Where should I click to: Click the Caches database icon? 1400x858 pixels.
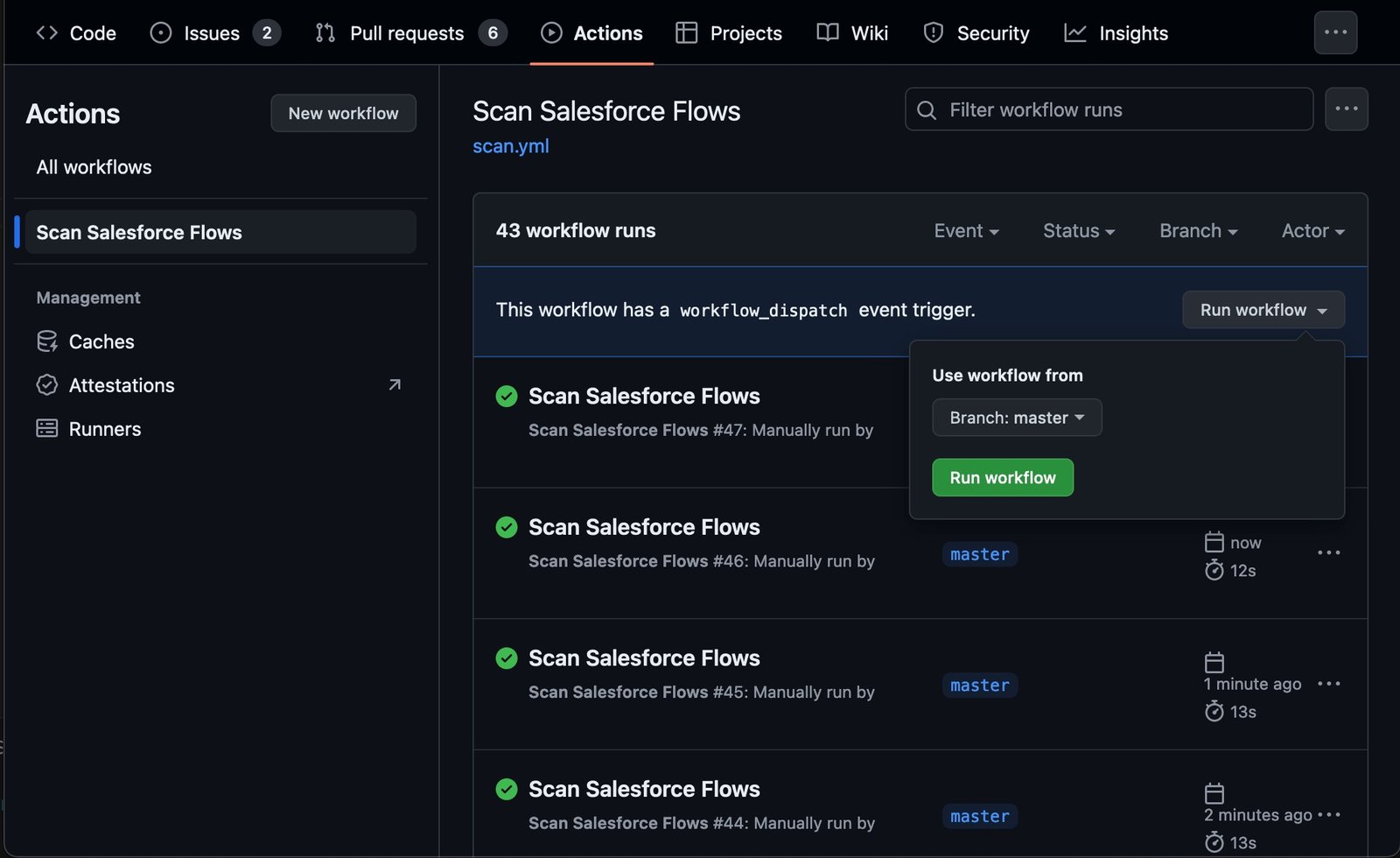pyautogui.click(x=47, y=341)
